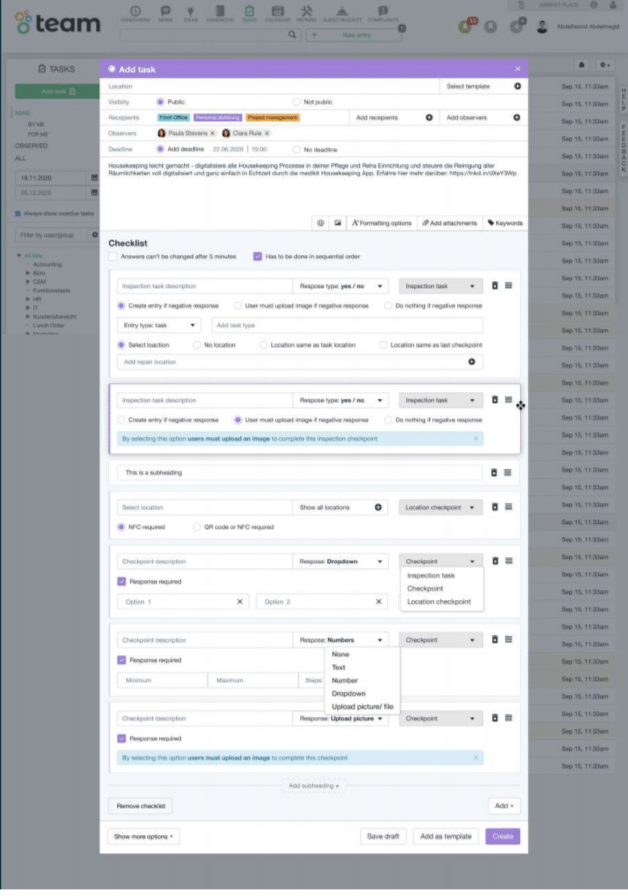Select the Not public radio button
The height and width of the screenshot is (896, 628).
pyautogui.click(x=297, y=102)
